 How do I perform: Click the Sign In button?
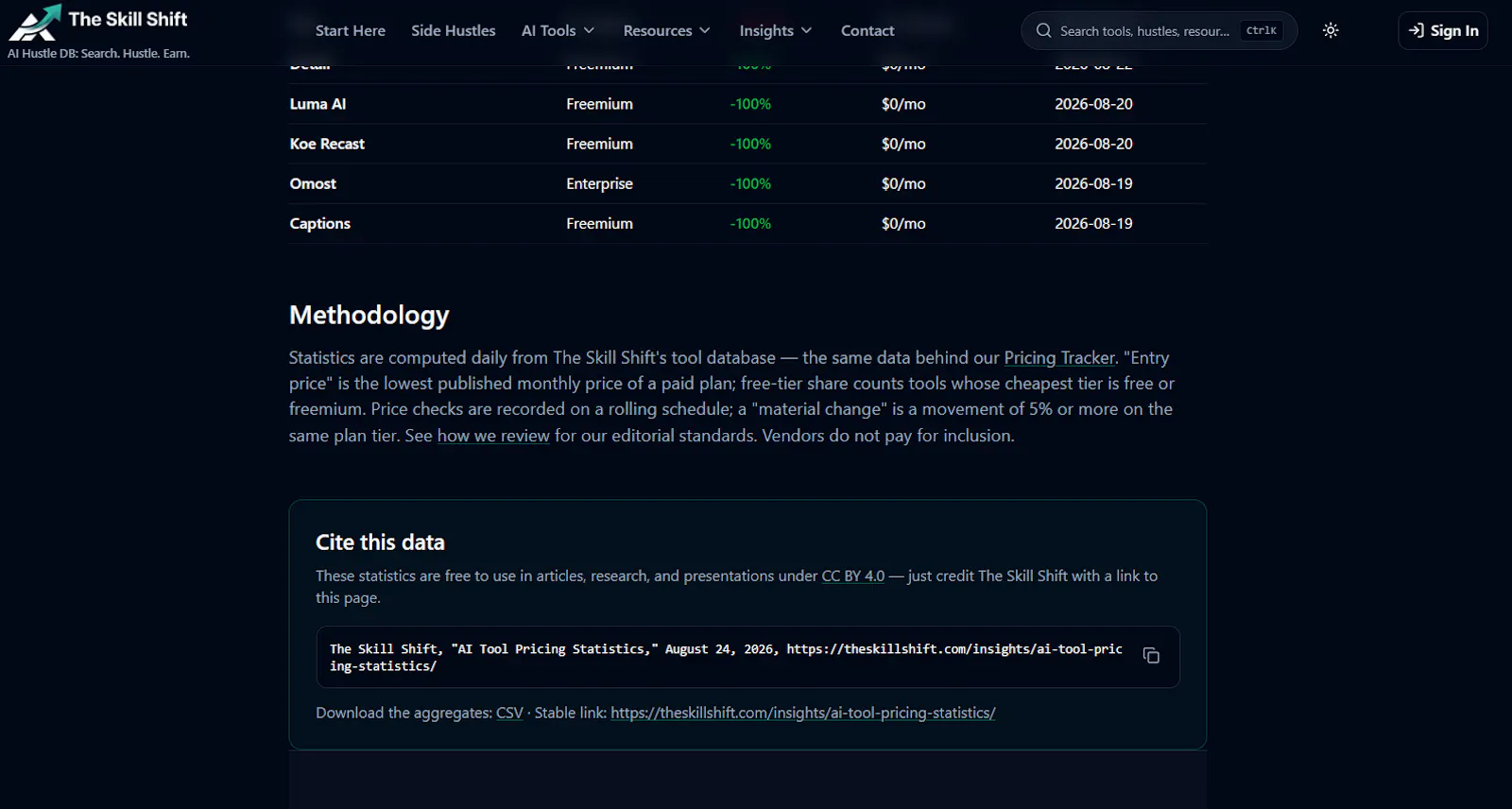pos(1443,30)
